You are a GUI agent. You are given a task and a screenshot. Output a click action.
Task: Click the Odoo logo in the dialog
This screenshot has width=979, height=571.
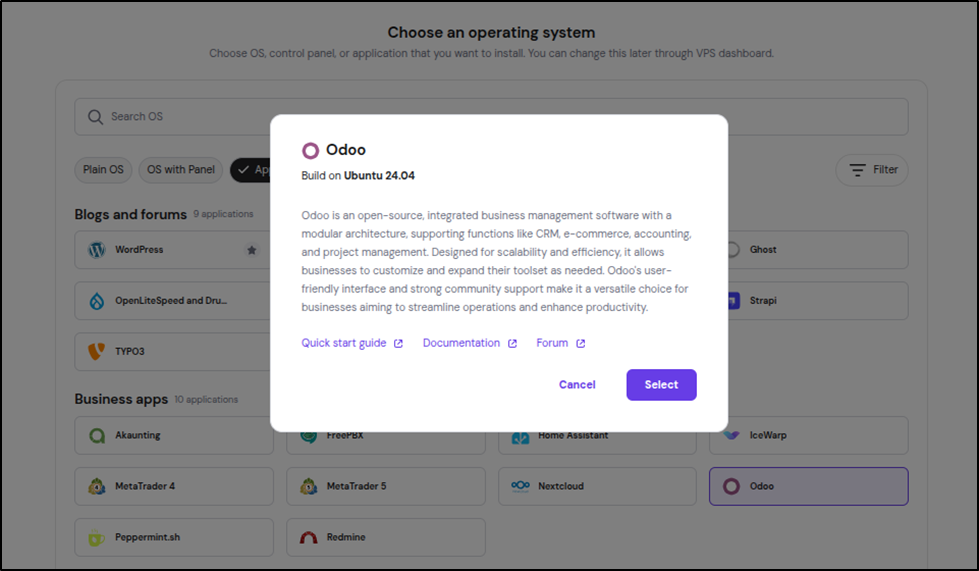[310, 151]
